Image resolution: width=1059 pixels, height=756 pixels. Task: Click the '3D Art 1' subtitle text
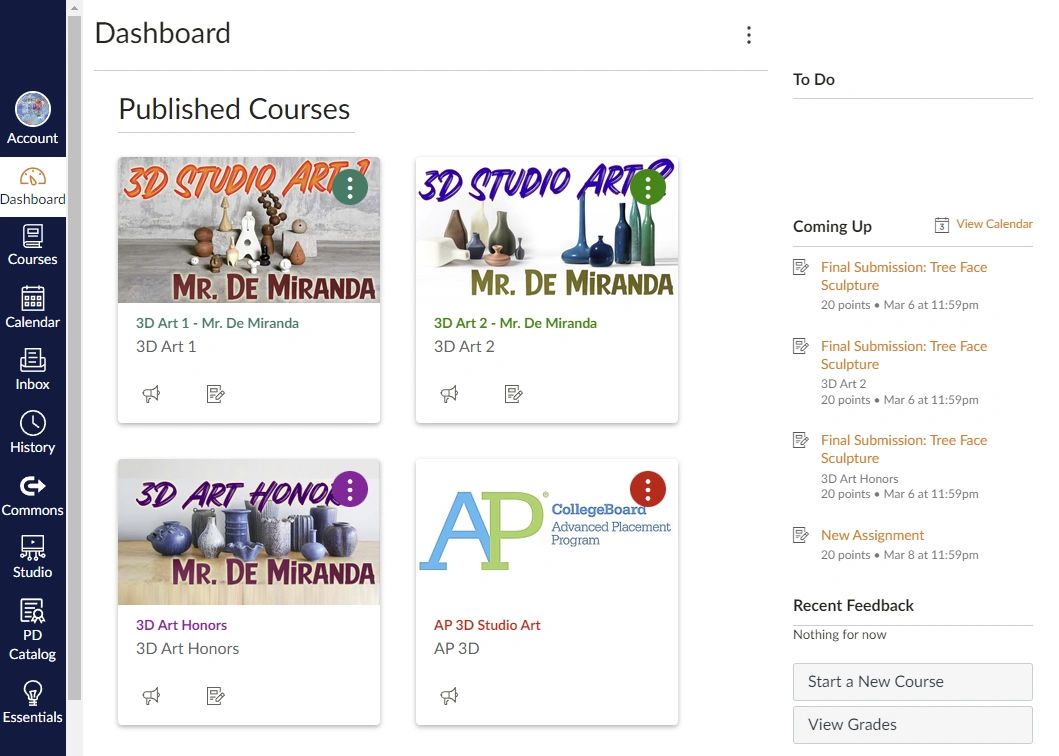[x=166, y=347]
